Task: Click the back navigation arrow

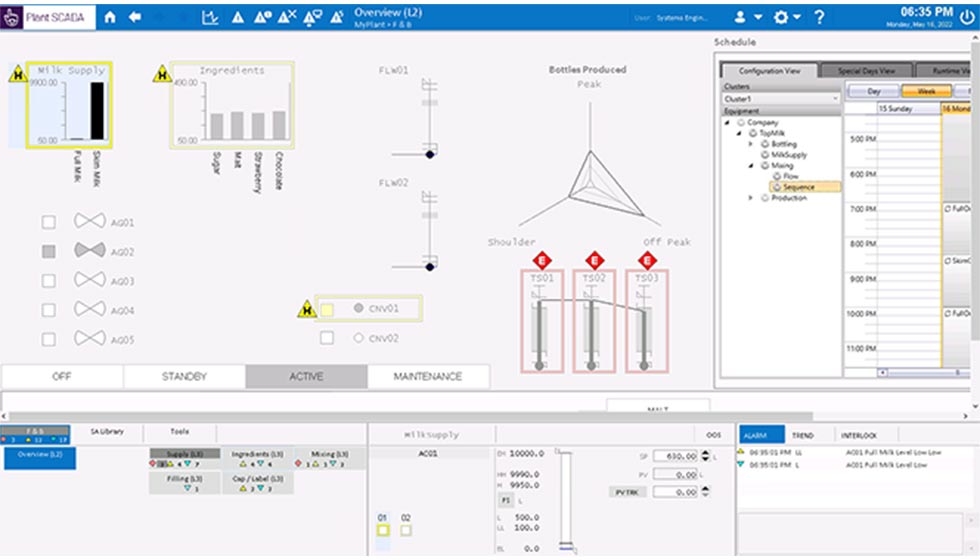Action: point(135,17)
